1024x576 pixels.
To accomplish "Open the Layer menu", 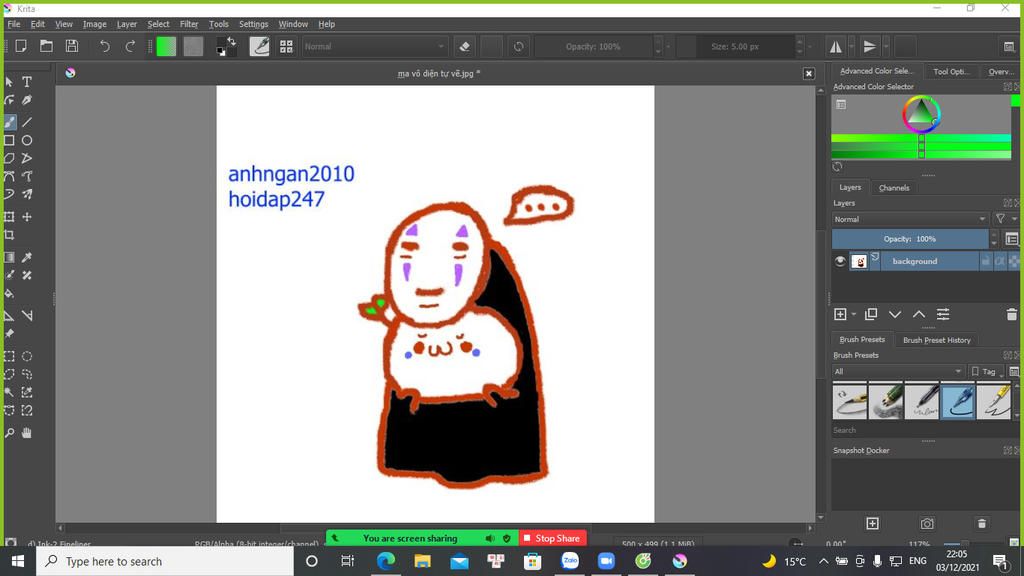I will pyautogui.click(x=127, y=24).
